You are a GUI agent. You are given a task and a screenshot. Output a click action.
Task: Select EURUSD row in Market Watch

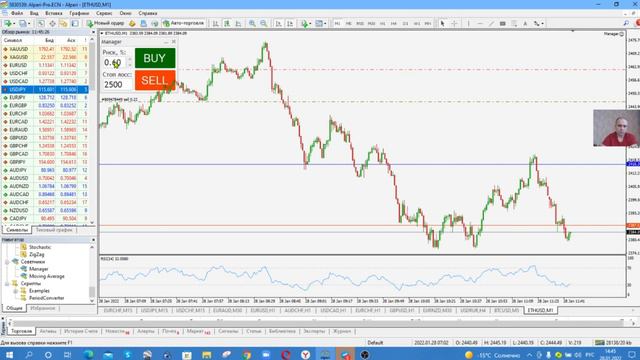[x=45, y=65]
